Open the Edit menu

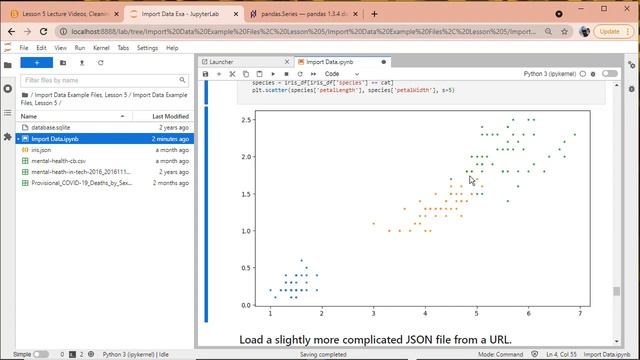[x=41, y=48]
